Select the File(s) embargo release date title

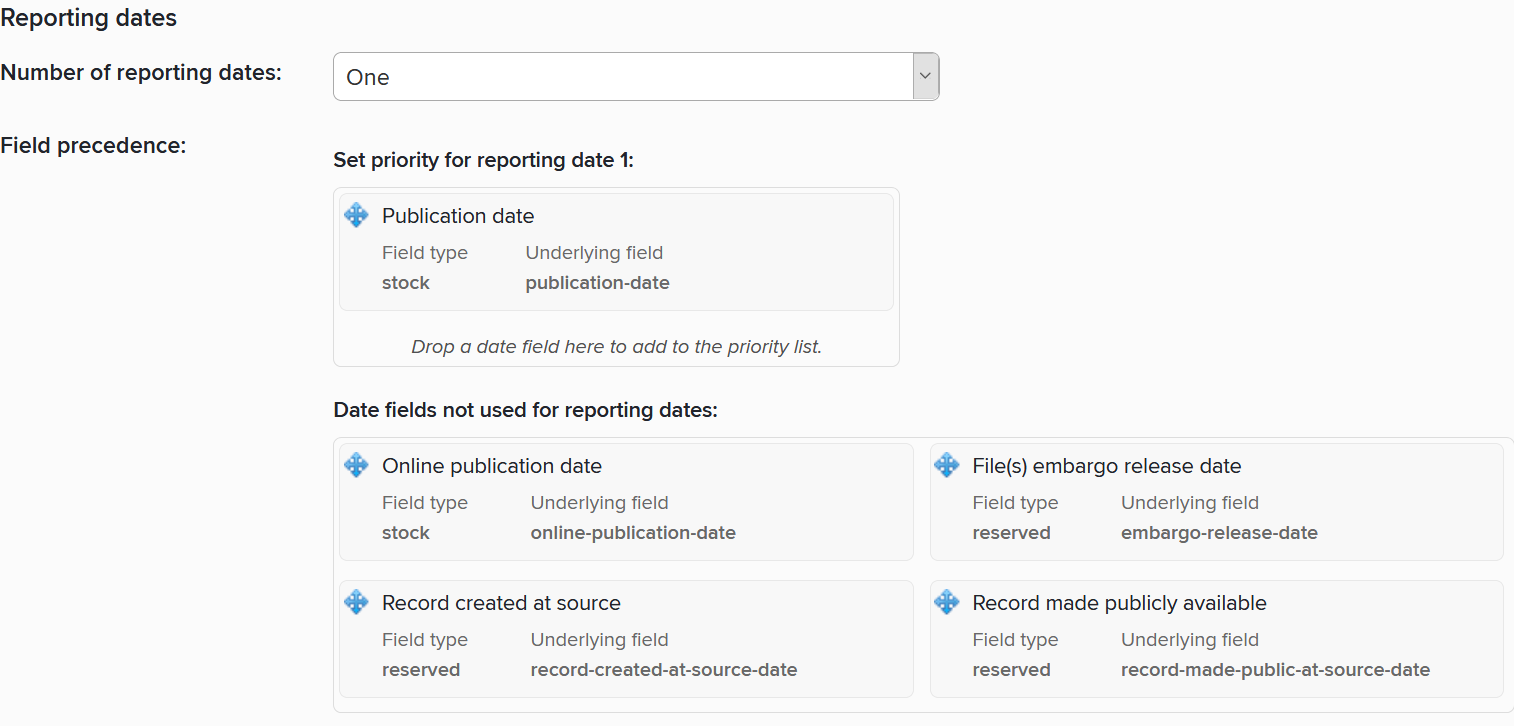(x=1106, y=466)
